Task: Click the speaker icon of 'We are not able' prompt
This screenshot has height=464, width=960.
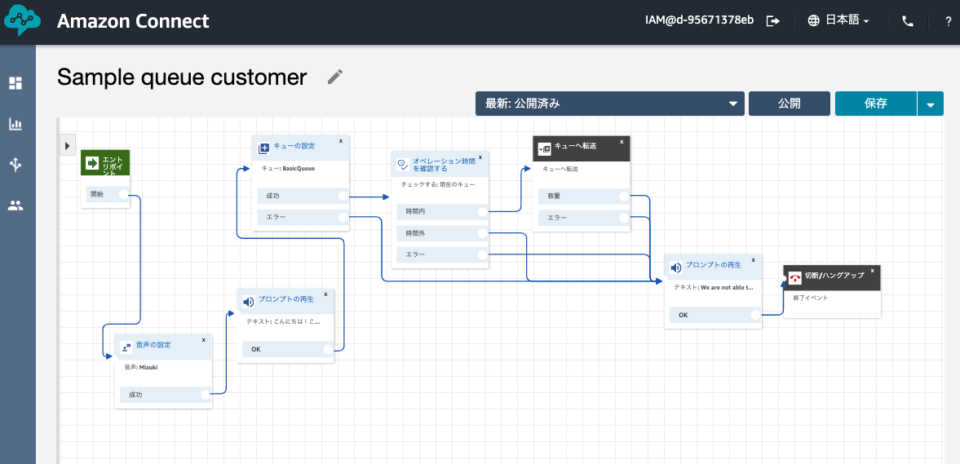Action: point(676,268)
